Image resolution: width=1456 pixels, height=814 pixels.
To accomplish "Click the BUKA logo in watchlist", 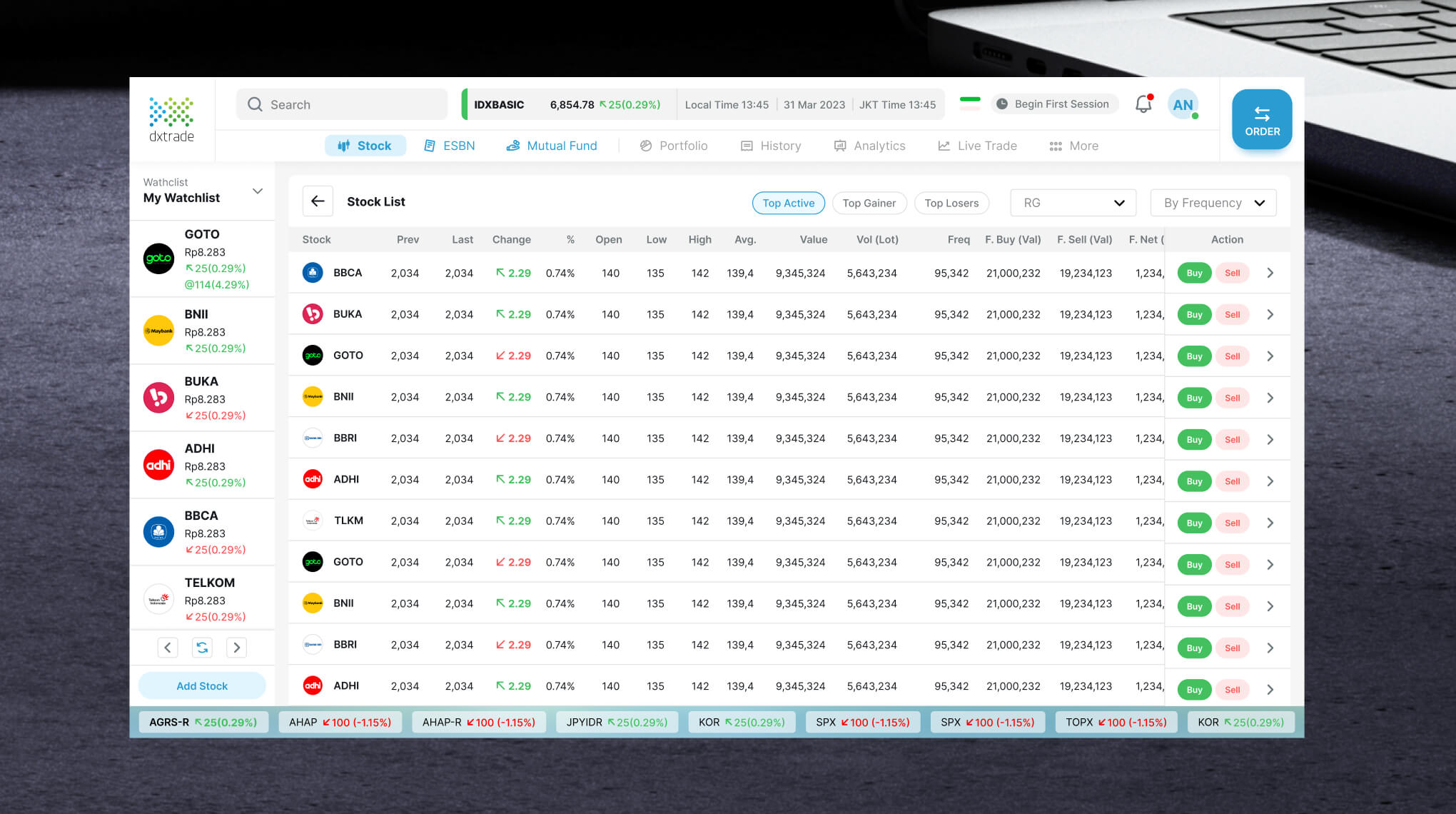I will pyautogui.click(x=158, y=398).
